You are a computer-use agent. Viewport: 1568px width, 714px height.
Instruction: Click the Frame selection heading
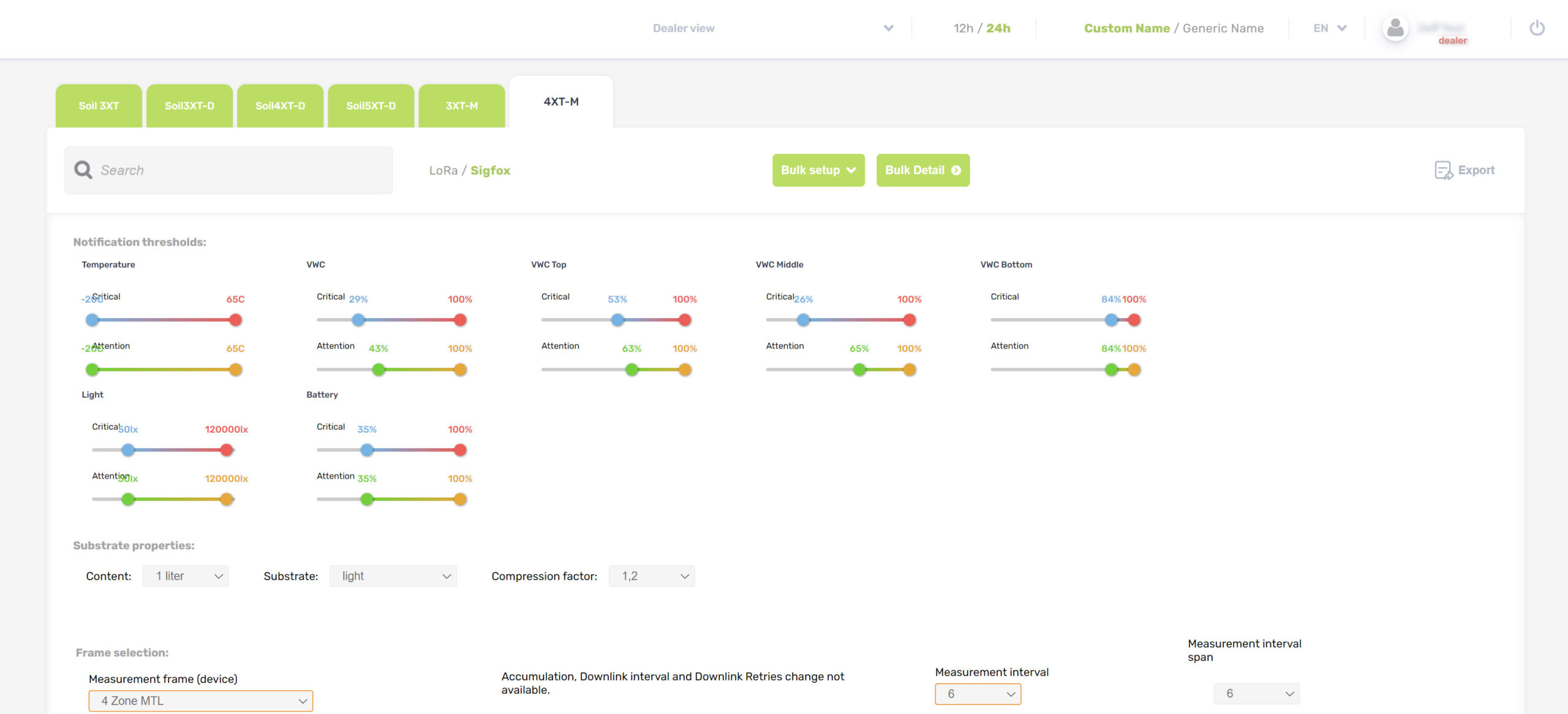point(122,653)
